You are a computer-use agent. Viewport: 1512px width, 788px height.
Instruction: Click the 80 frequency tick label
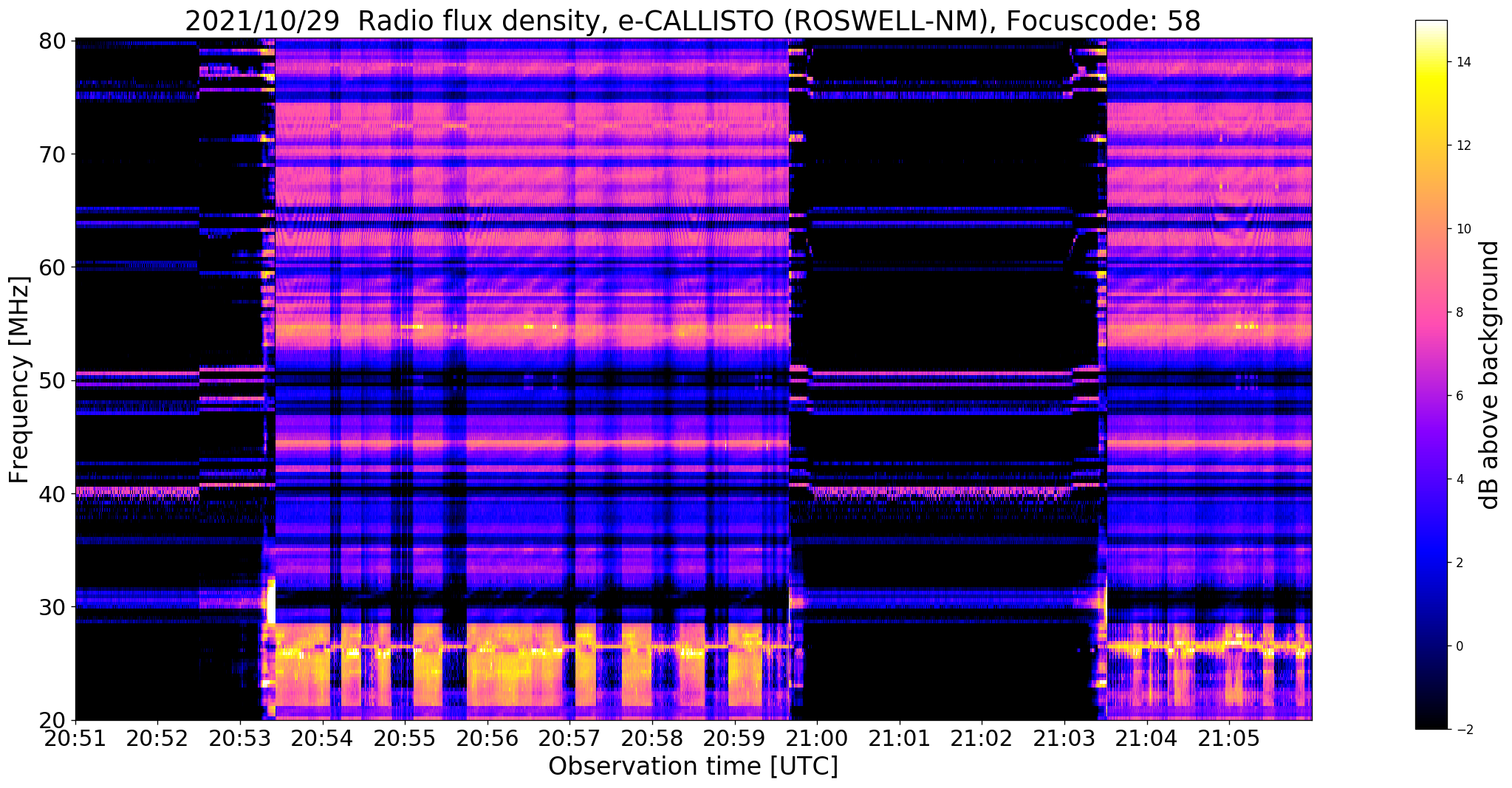(x=51, y=41)
